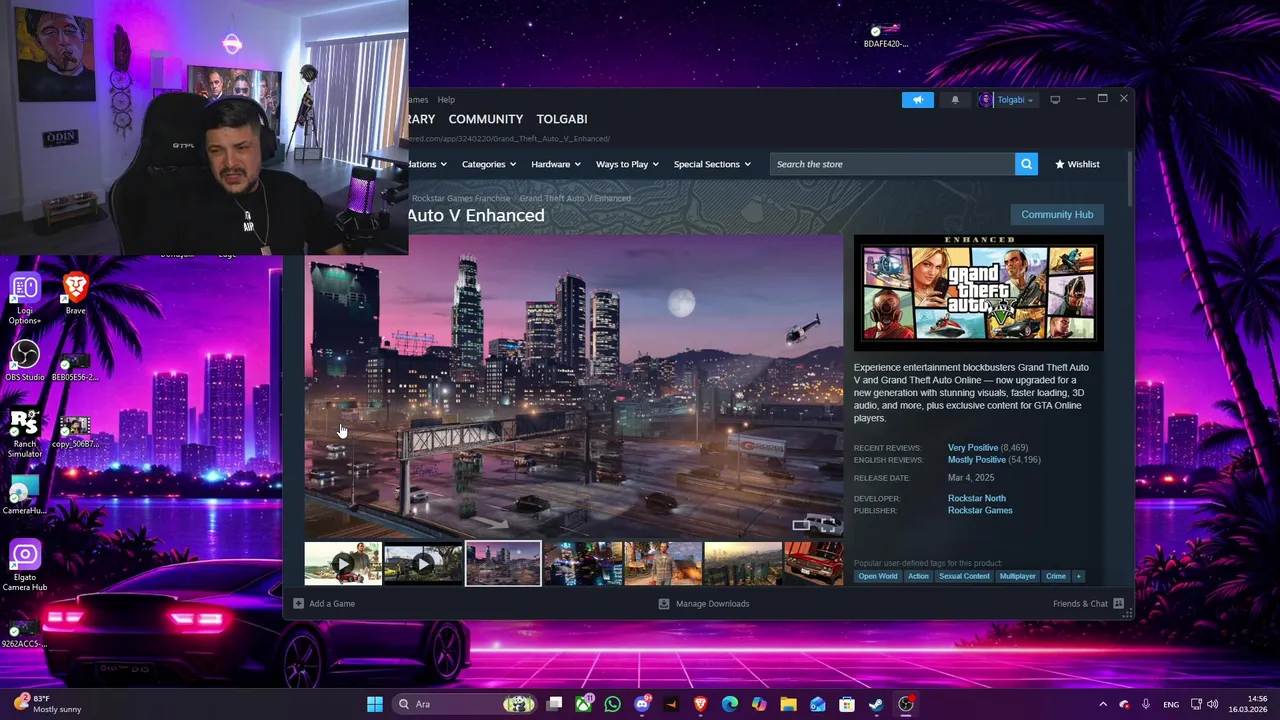Open Windows Start menu
This screenshot has width=1280, height=720.
[x=375, y=704]
